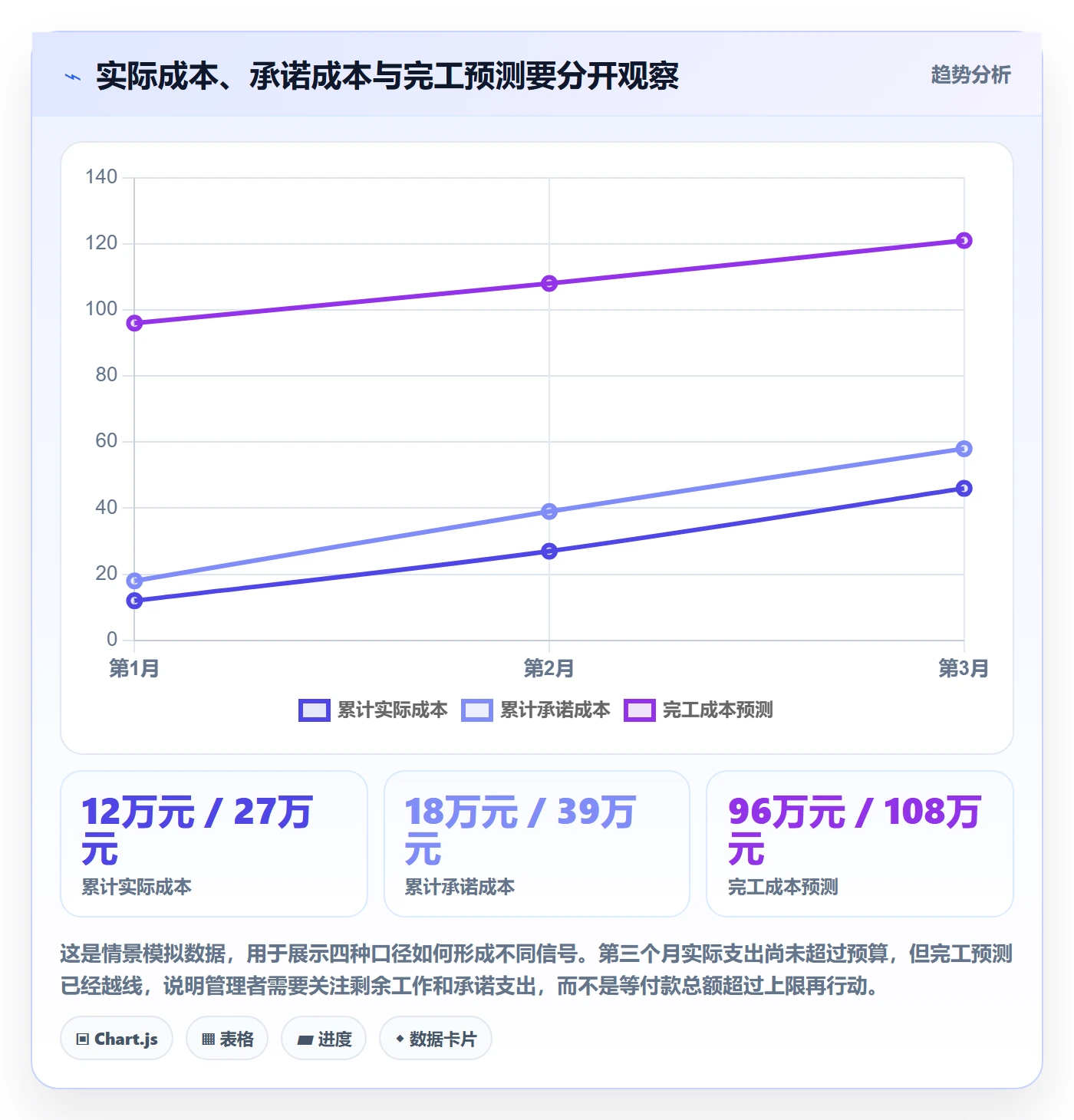1074x1120 pixels.
Task: Select the 完工成本预测 data point at 第2月
Action: (x=549, y=283)
